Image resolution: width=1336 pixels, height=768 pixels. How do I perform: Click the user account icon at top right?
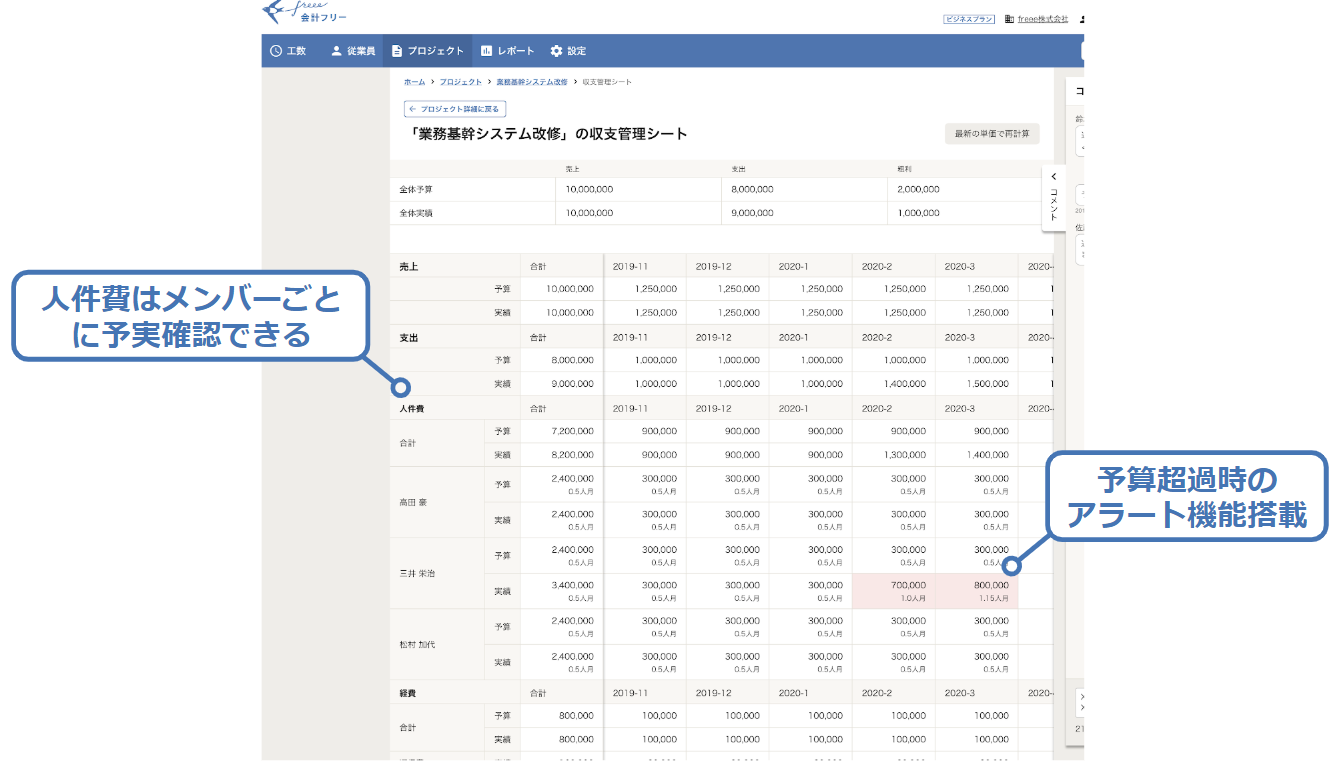coord(1083,18)
